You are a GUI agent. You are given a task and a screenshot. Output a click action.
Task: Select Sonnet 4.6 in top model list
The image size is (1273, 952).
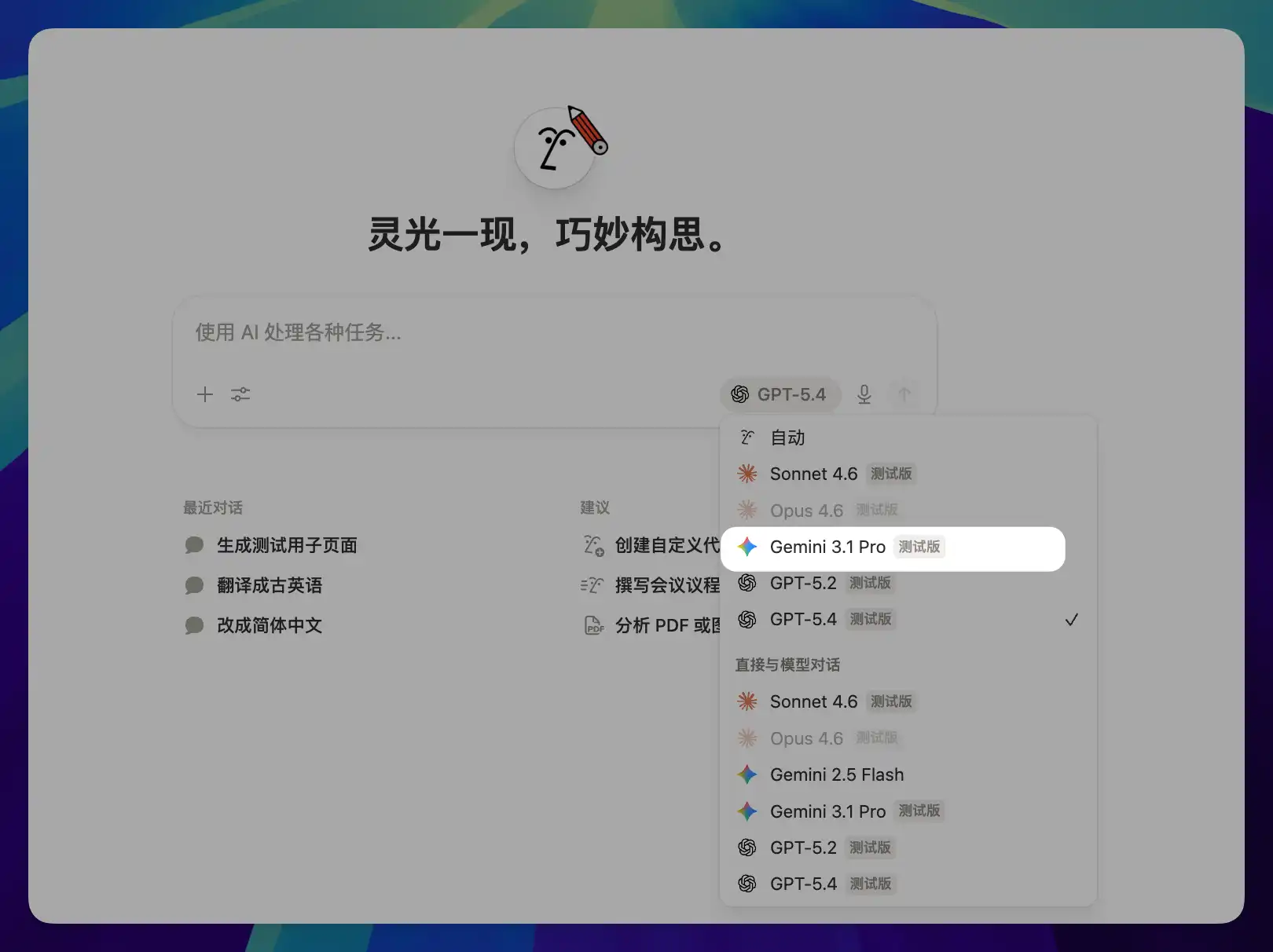pos(813,474)
